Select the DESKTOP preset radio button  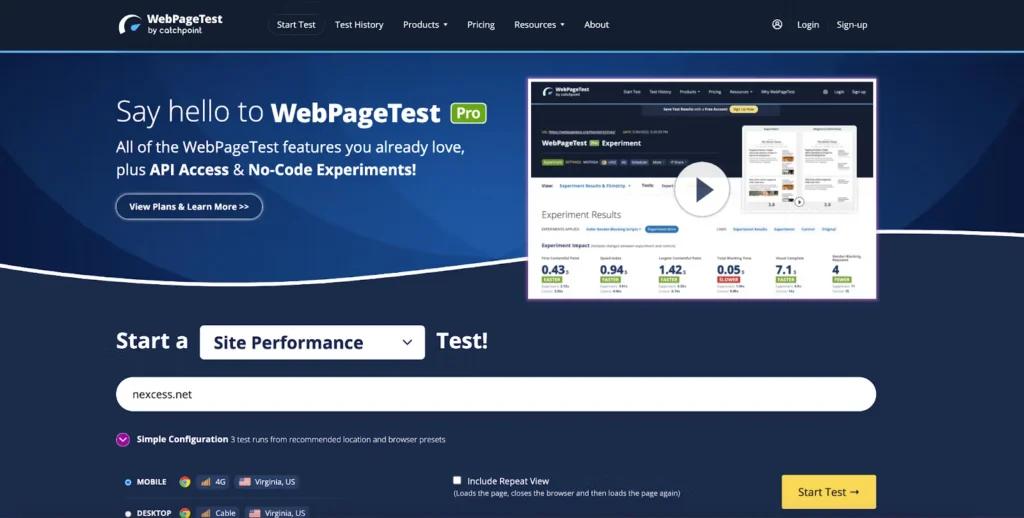point(128,513)
